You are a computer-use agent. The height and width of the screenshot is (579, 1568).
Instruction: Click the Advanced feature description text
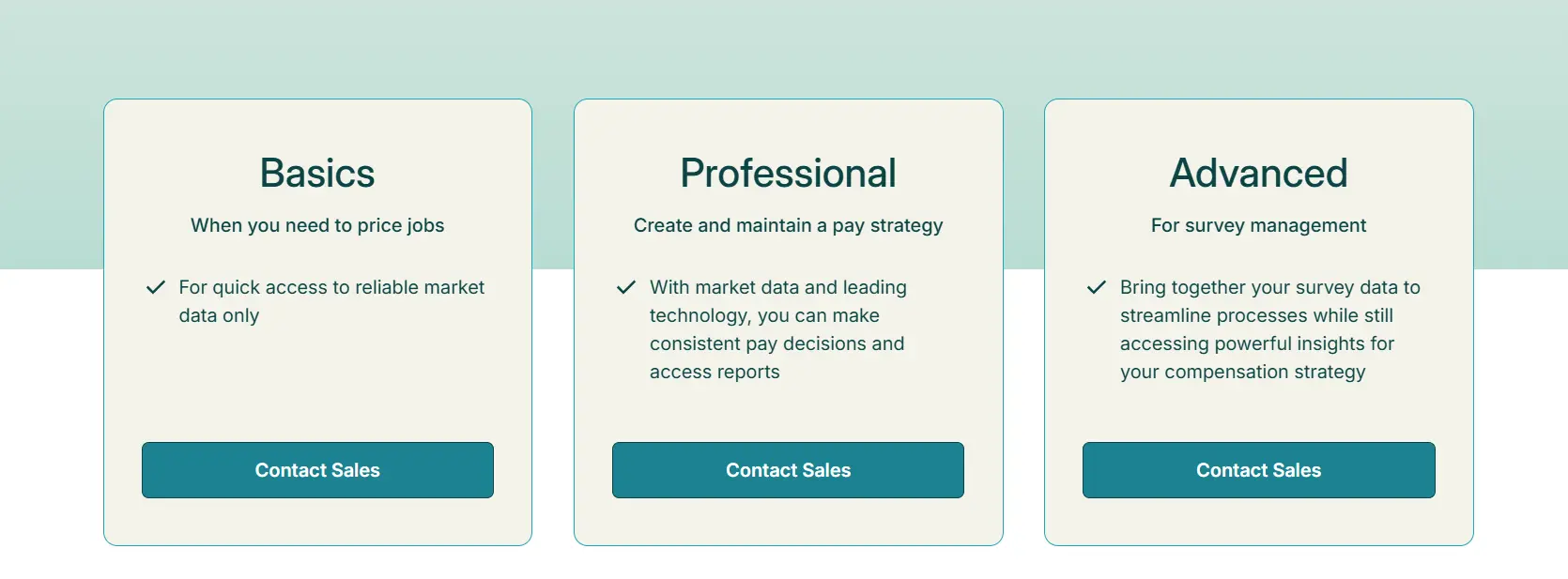(1270, 329)
